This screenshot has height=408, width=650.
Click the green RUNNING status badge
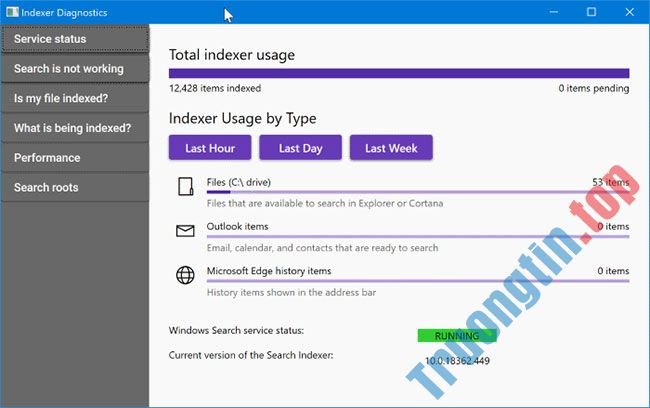coord(457,335)
